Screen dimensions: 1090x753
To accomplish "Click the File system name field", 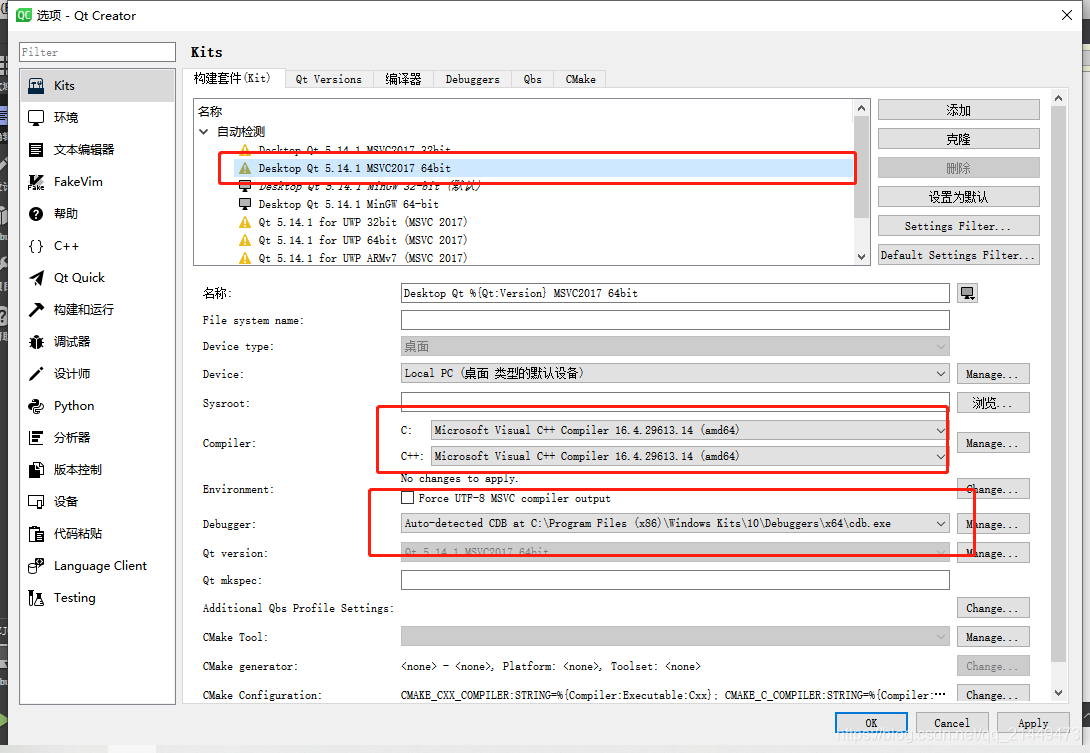I will tap(675, 320).
